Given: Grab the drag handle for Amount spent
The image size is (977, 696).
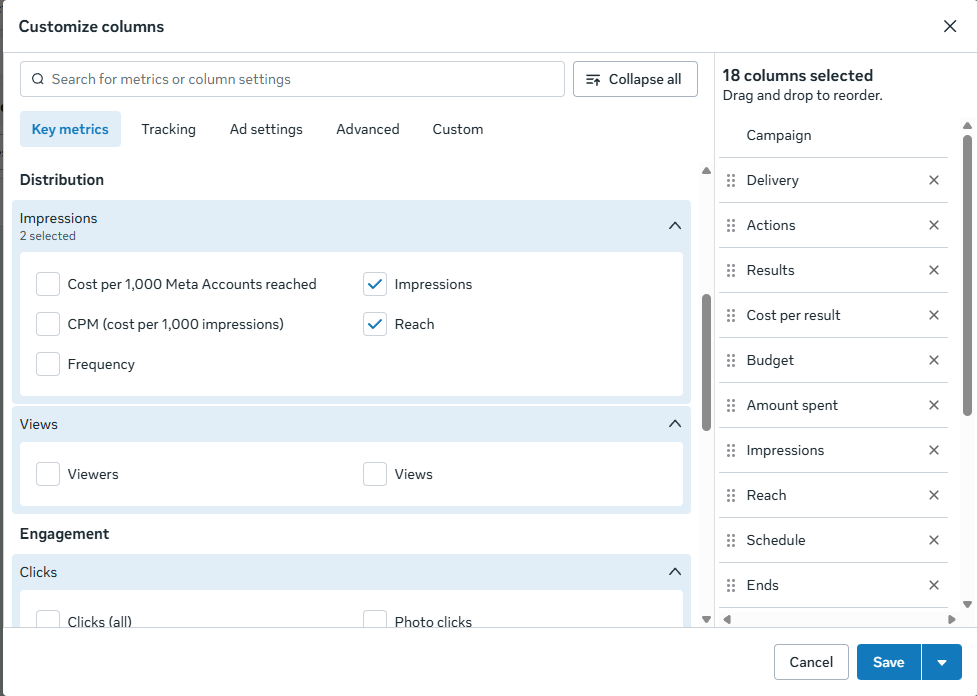Looking at the screenshot, I should tap(731, 405).
